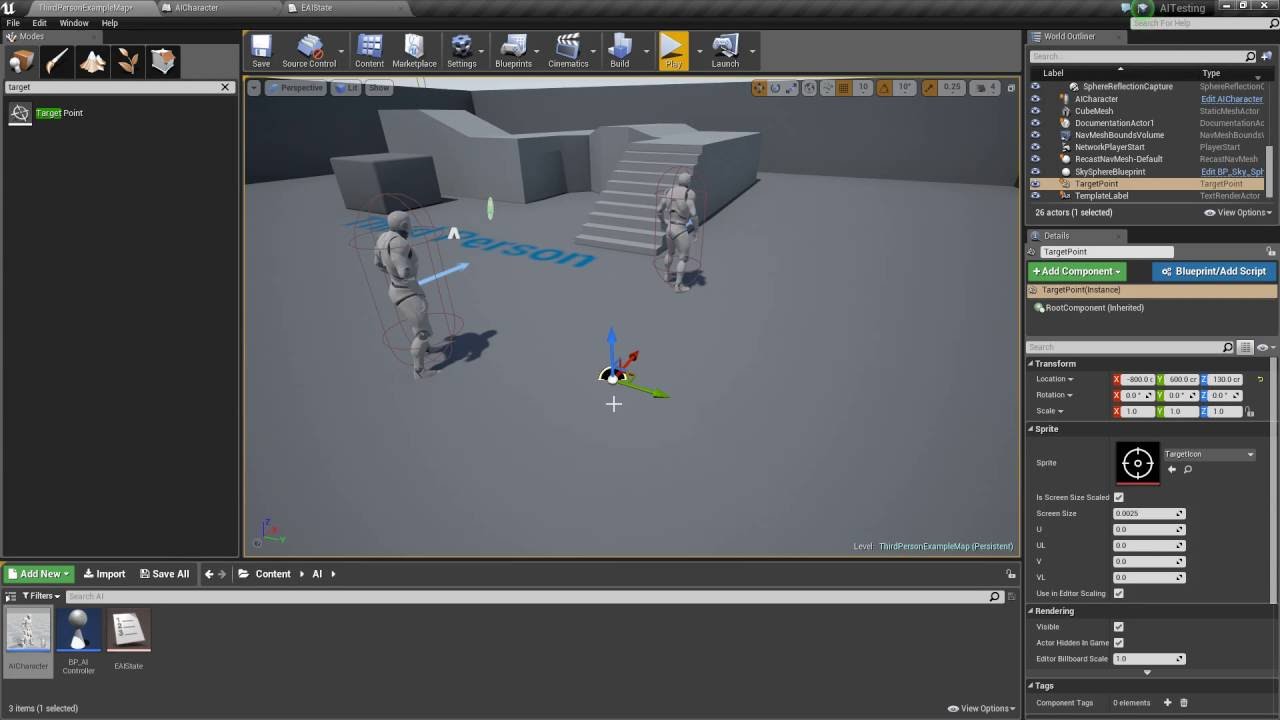Toggle grid snapping in the viewport
This screenshot has width=1280, height=720.
tap(844, 88)
